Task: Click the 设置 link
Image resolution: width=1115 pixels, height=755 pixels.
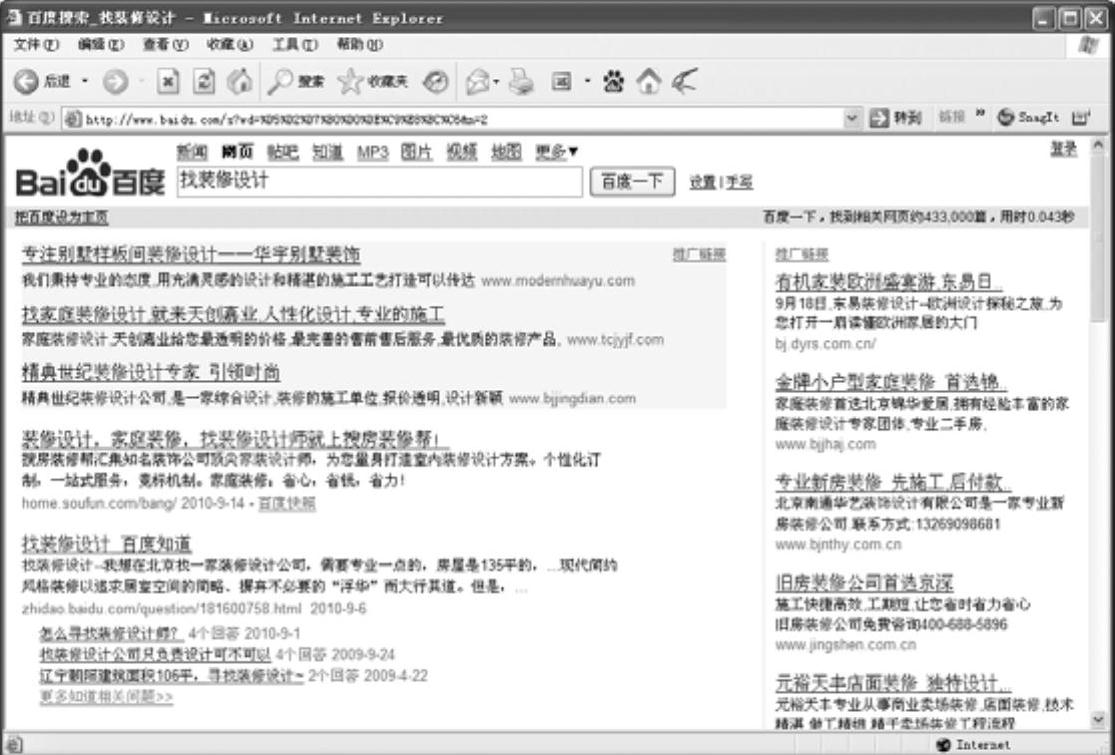Action: (703, 182)
